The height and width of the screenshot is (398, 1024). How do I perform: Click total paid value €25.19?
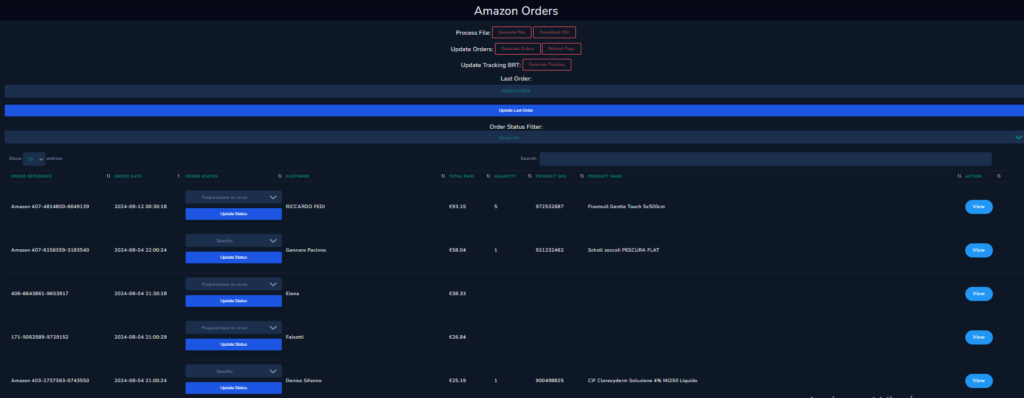tap(458, 380)
